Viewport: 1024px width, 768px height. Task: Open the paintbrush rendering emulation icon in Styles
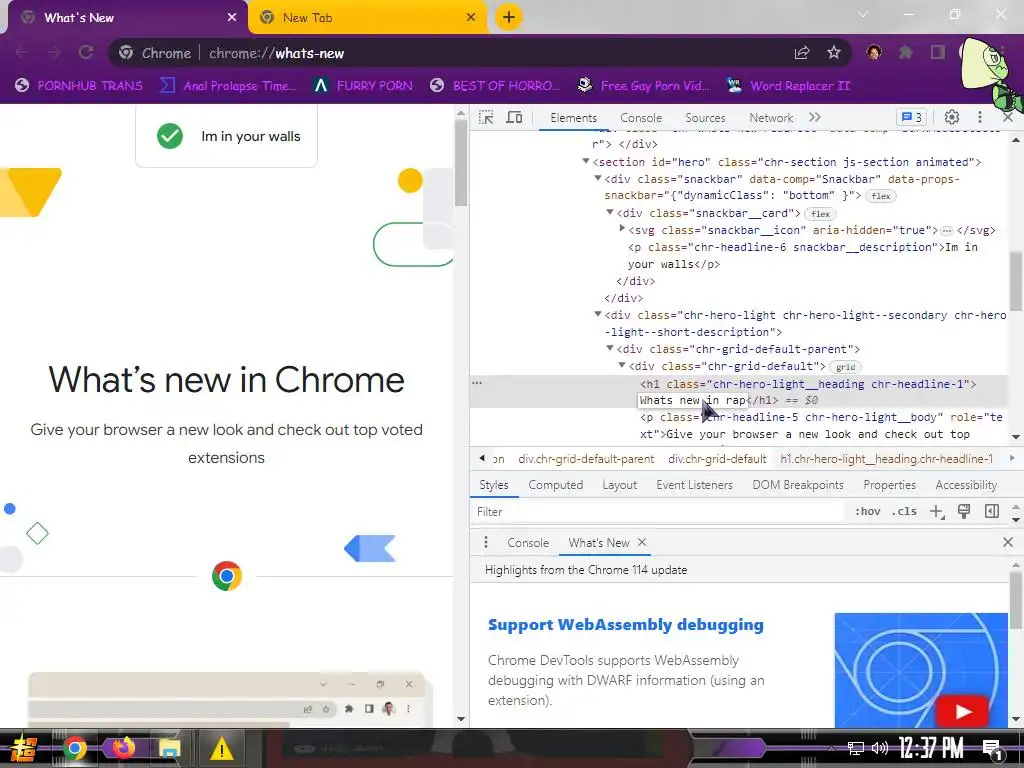[964, 511]
